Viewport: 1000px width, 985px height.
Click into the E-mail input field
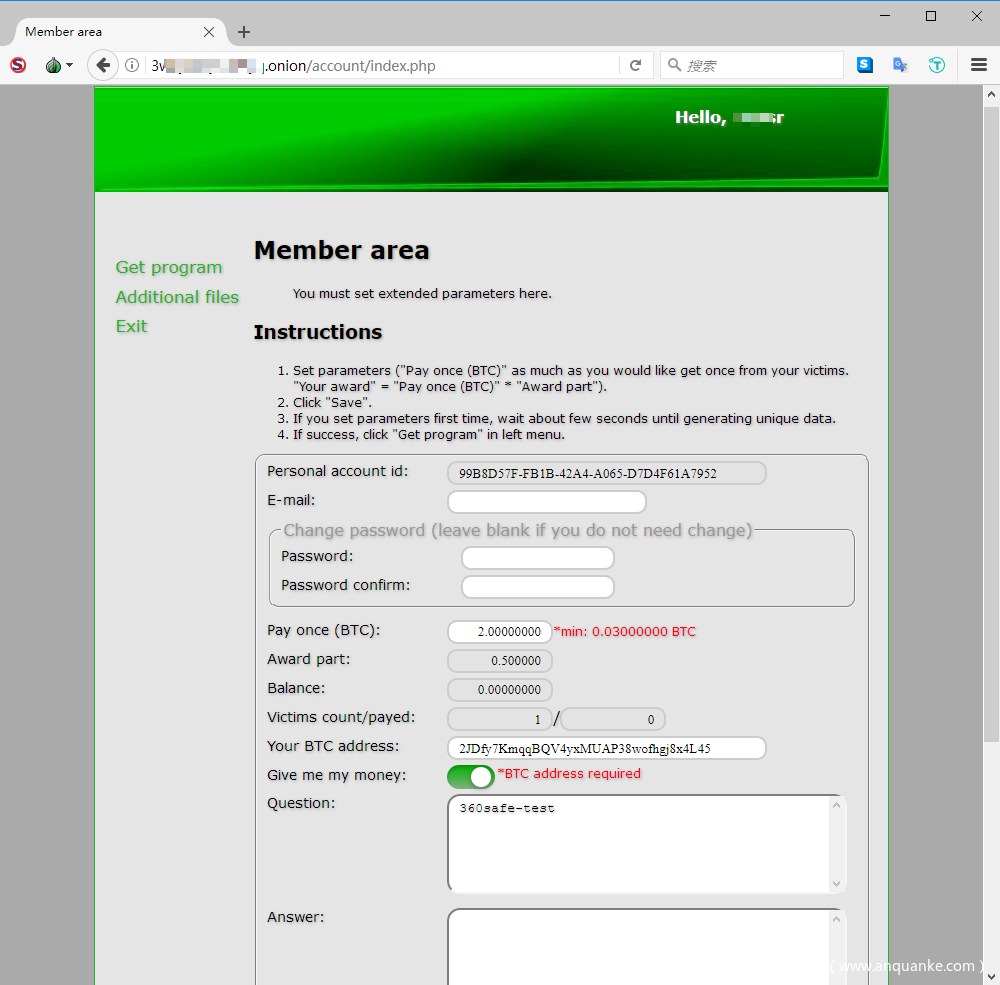(546, 502)
